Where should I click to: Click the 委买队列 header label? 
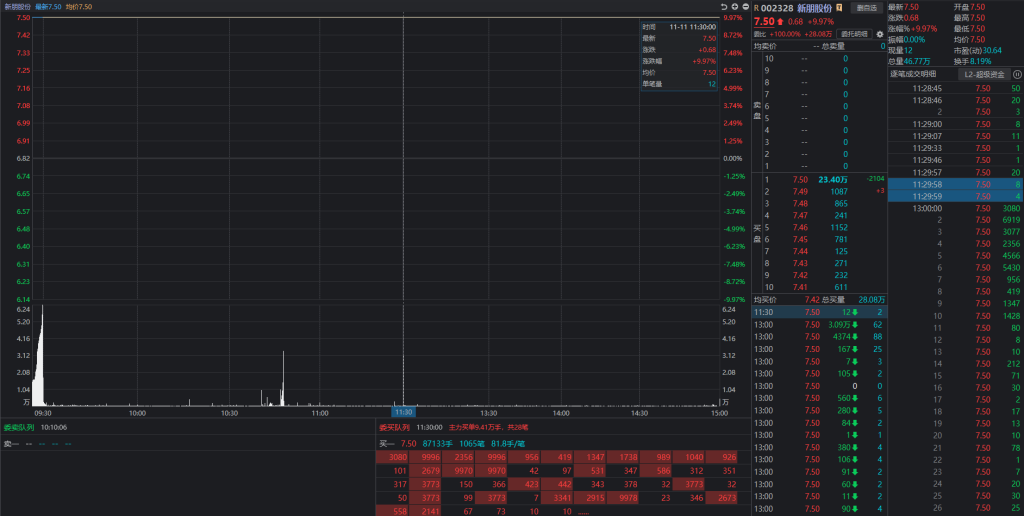click(x=393, y=427)
